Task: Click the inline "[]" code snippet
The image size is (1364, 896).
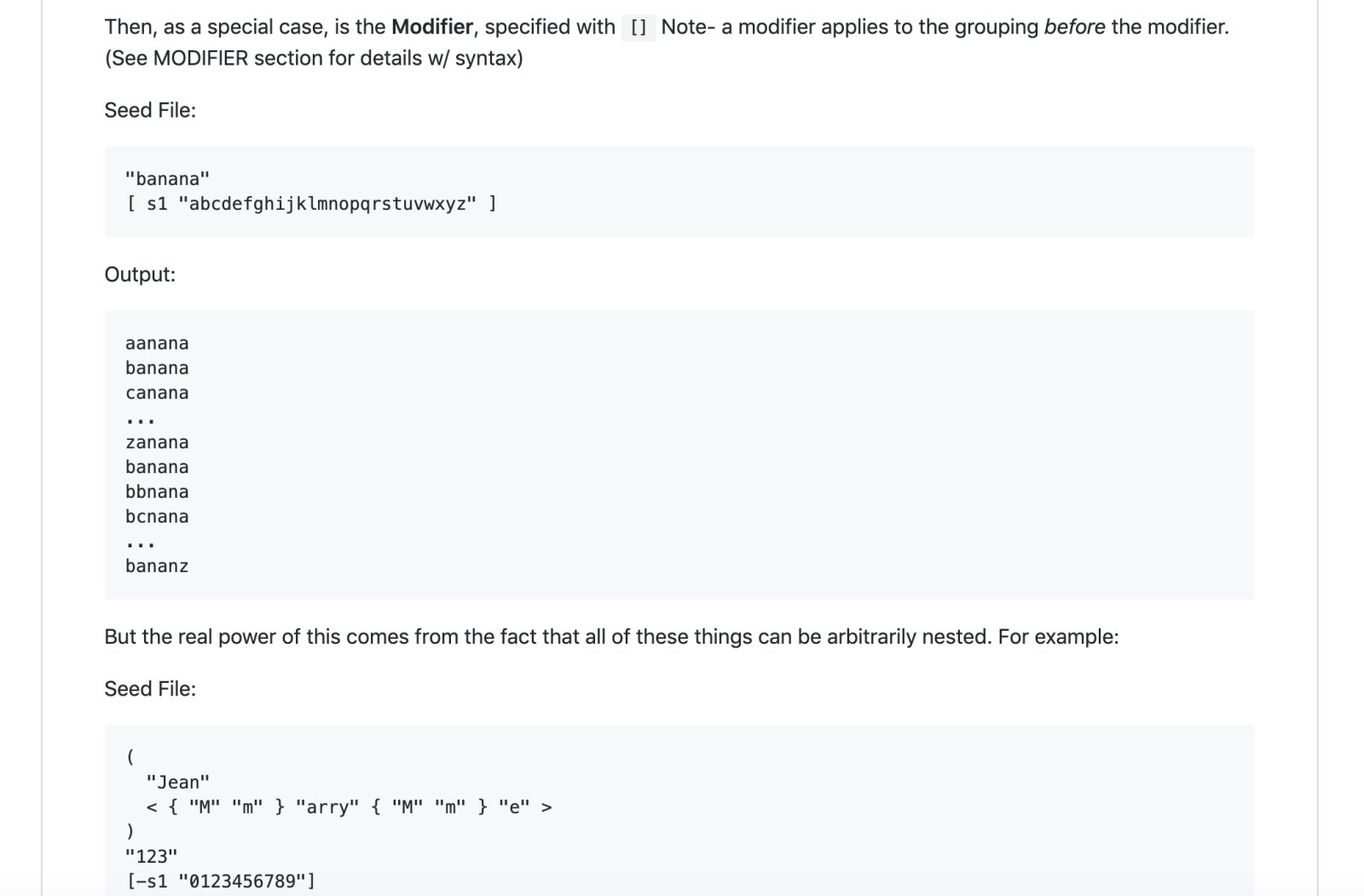Action: [638, 28]
